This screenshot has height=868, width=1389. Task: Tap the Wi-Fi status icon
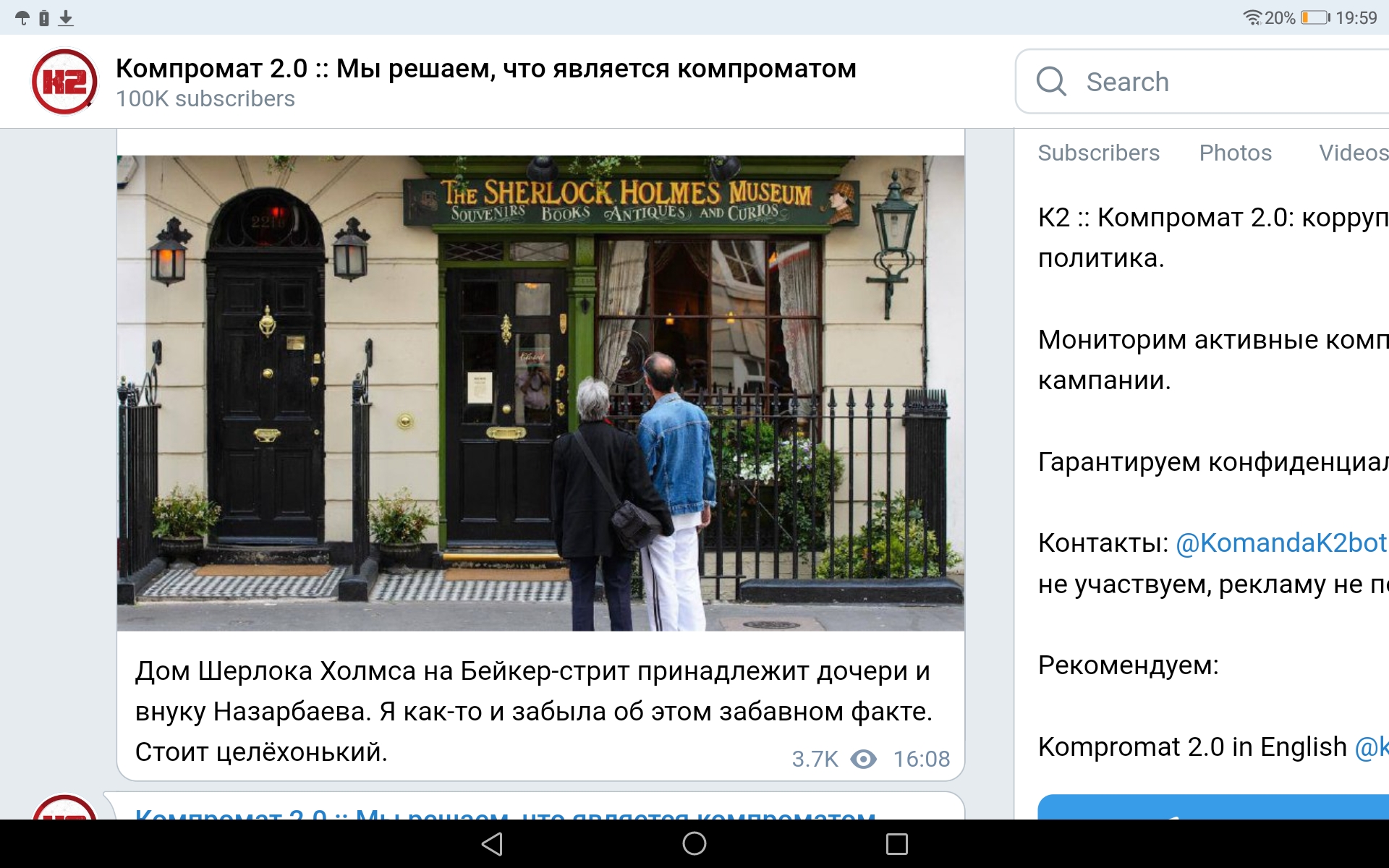tap(1252, 17)
